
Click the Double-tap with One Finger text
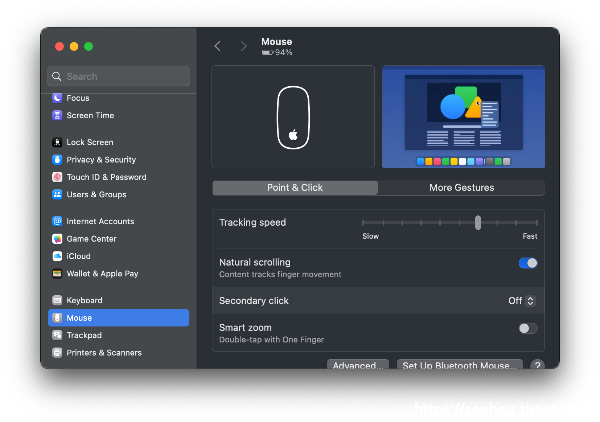click(x=272, y=340)
